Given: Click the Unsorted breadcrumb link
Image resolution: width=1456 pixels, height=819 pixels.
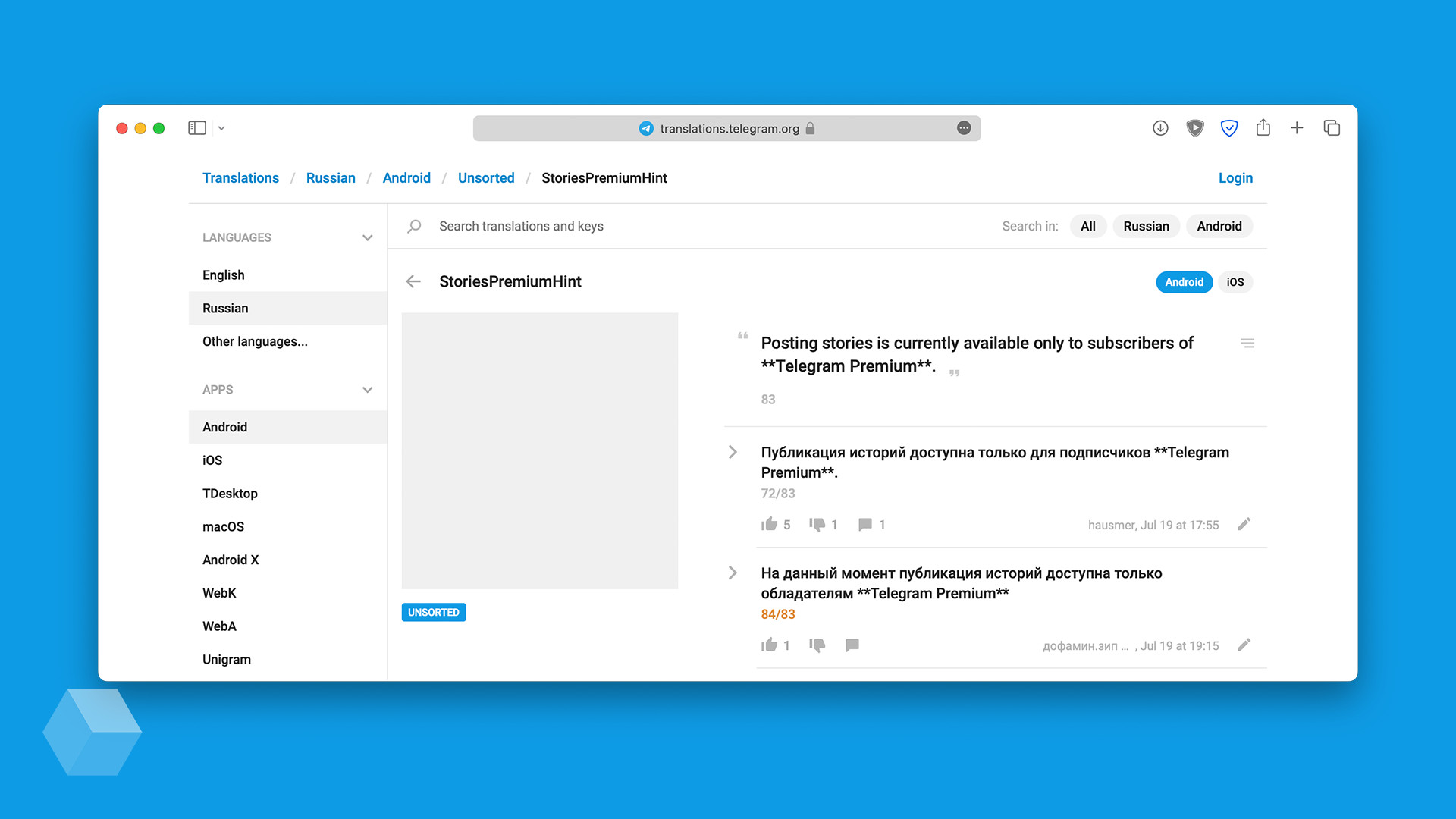Looking at the screenshot, I should coord(485,178).
